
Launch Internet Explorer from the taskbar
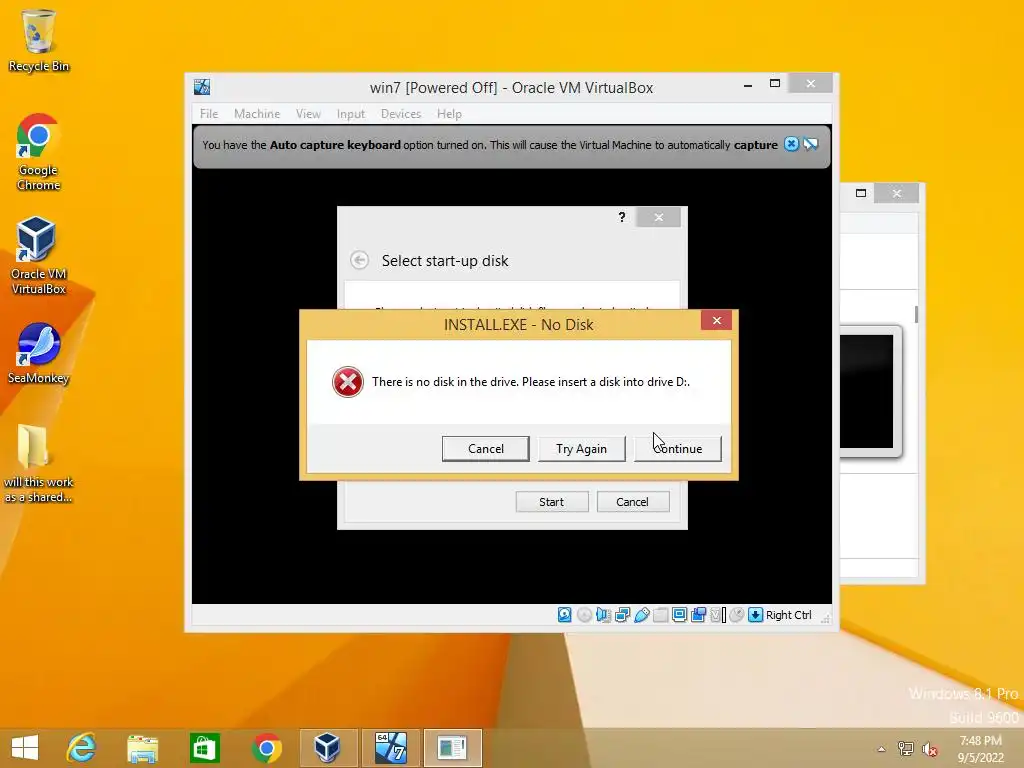click(82, 748)
